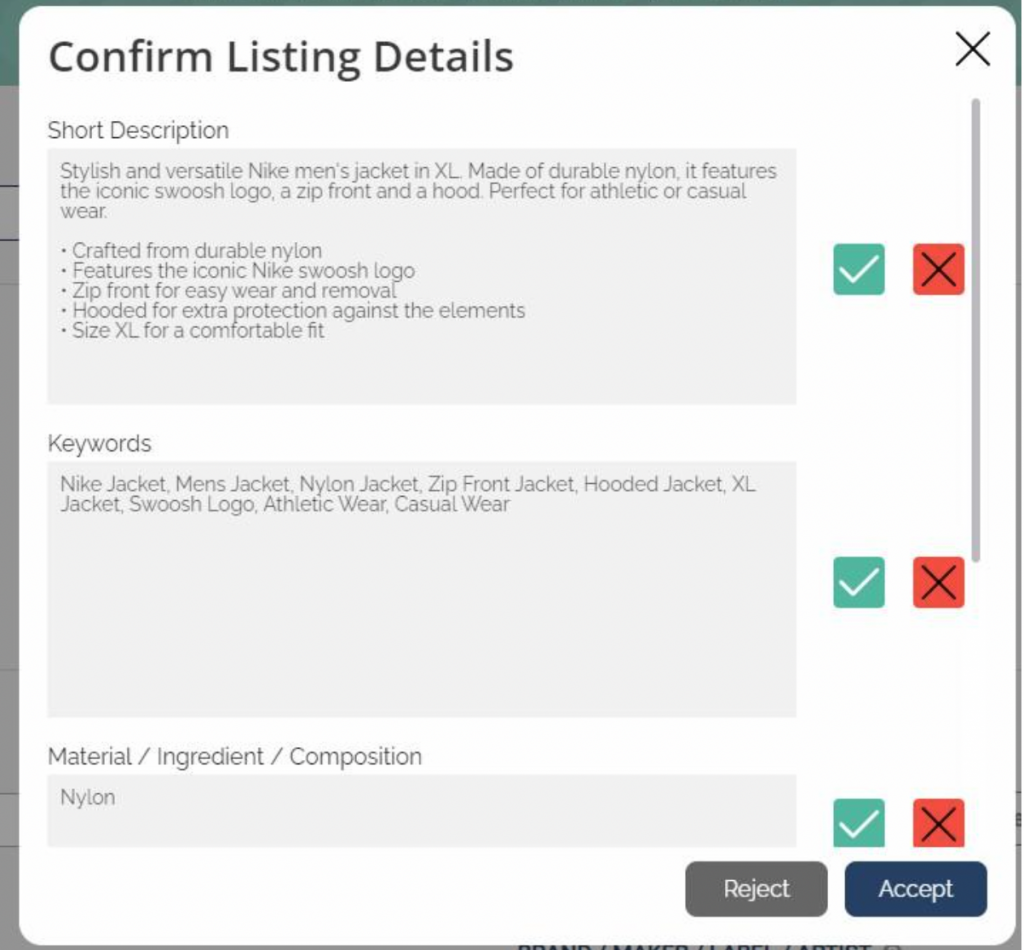This screenshot has height=950, width=1024.
Task: Approve the Short Description with green checkmark
Action: tap(858, 269)
